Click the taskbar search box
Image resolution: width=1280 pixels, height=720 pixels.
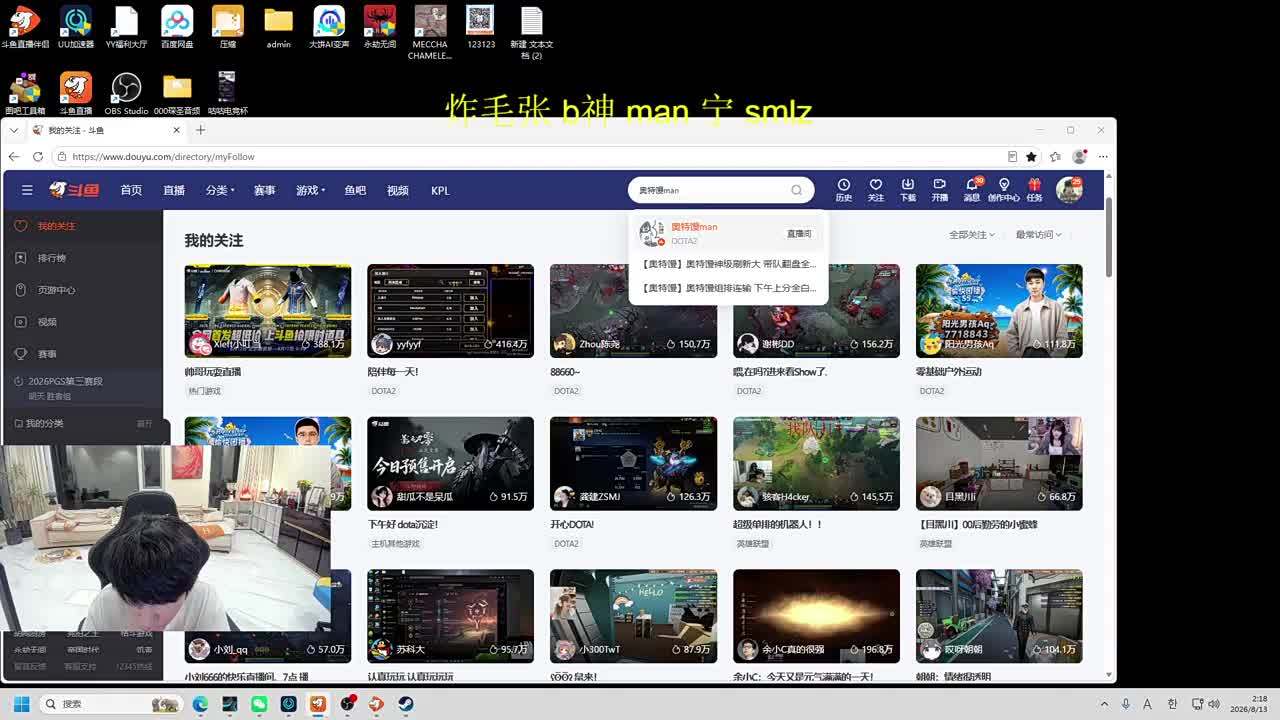(x=110, y=704)
